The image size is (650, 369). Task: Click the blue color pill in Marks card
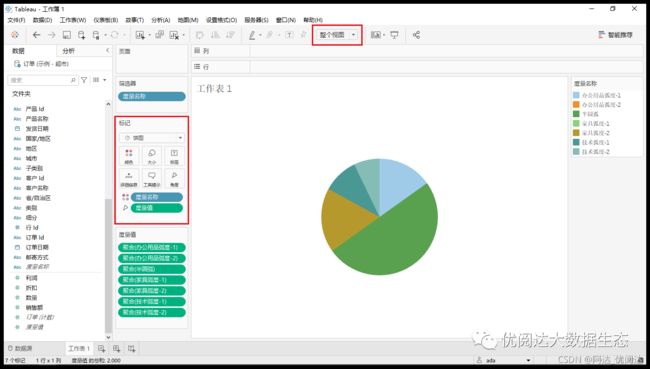(x=157, y=197)
